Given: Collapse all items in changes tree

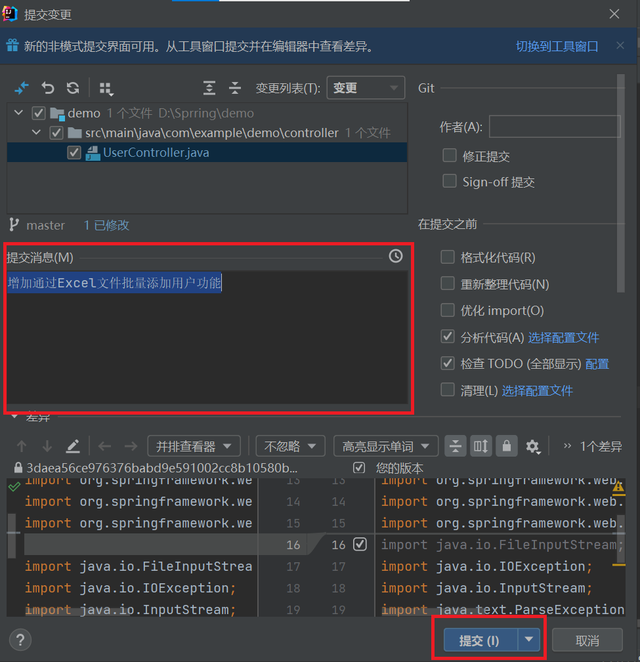Looking at the screenshot, I should click(x=235, y=88).
